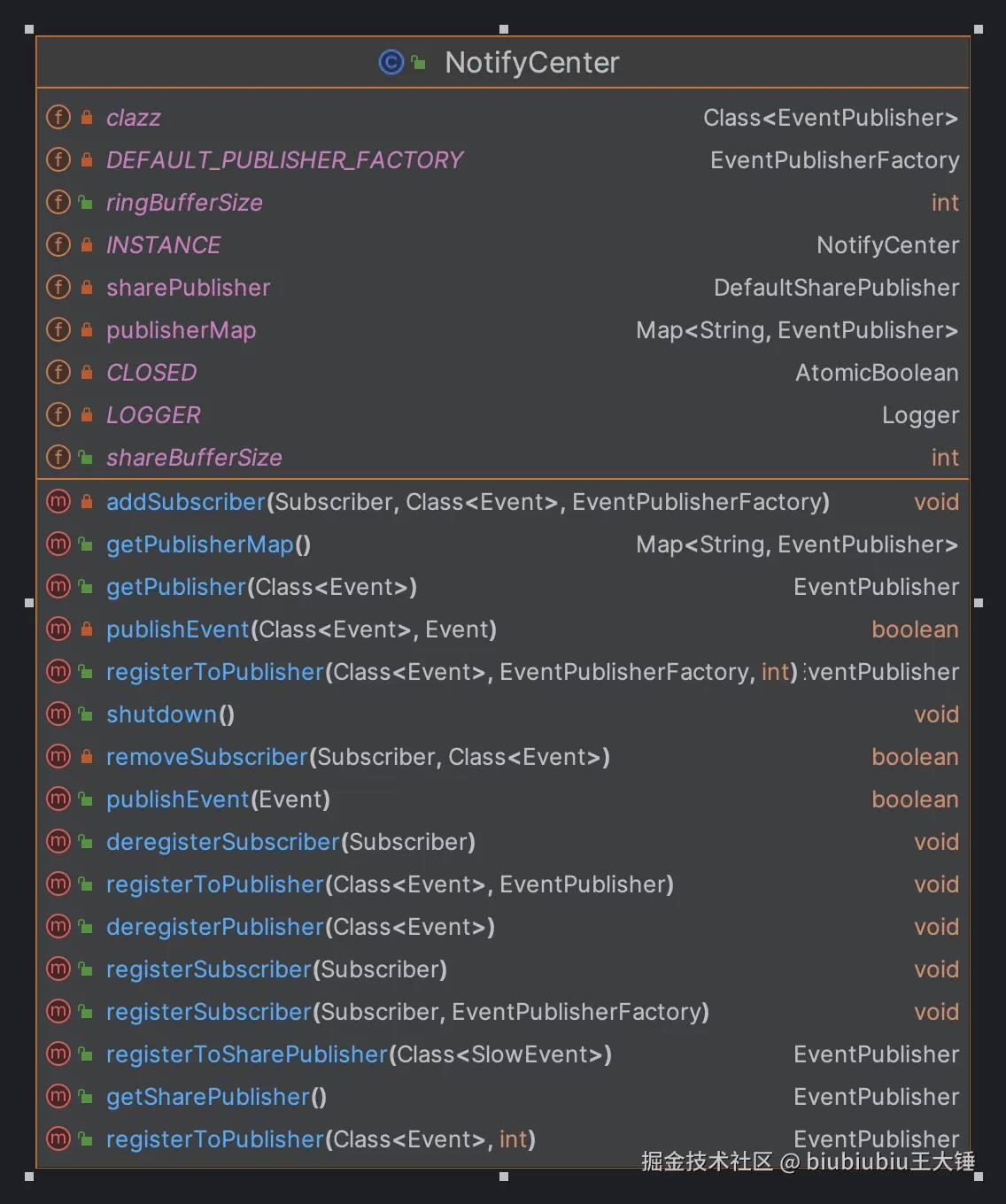This screenshot has width=1006, height=1204.
Task: Click the lock icon next to publisherMap
Action: click(x=87, y=330)
